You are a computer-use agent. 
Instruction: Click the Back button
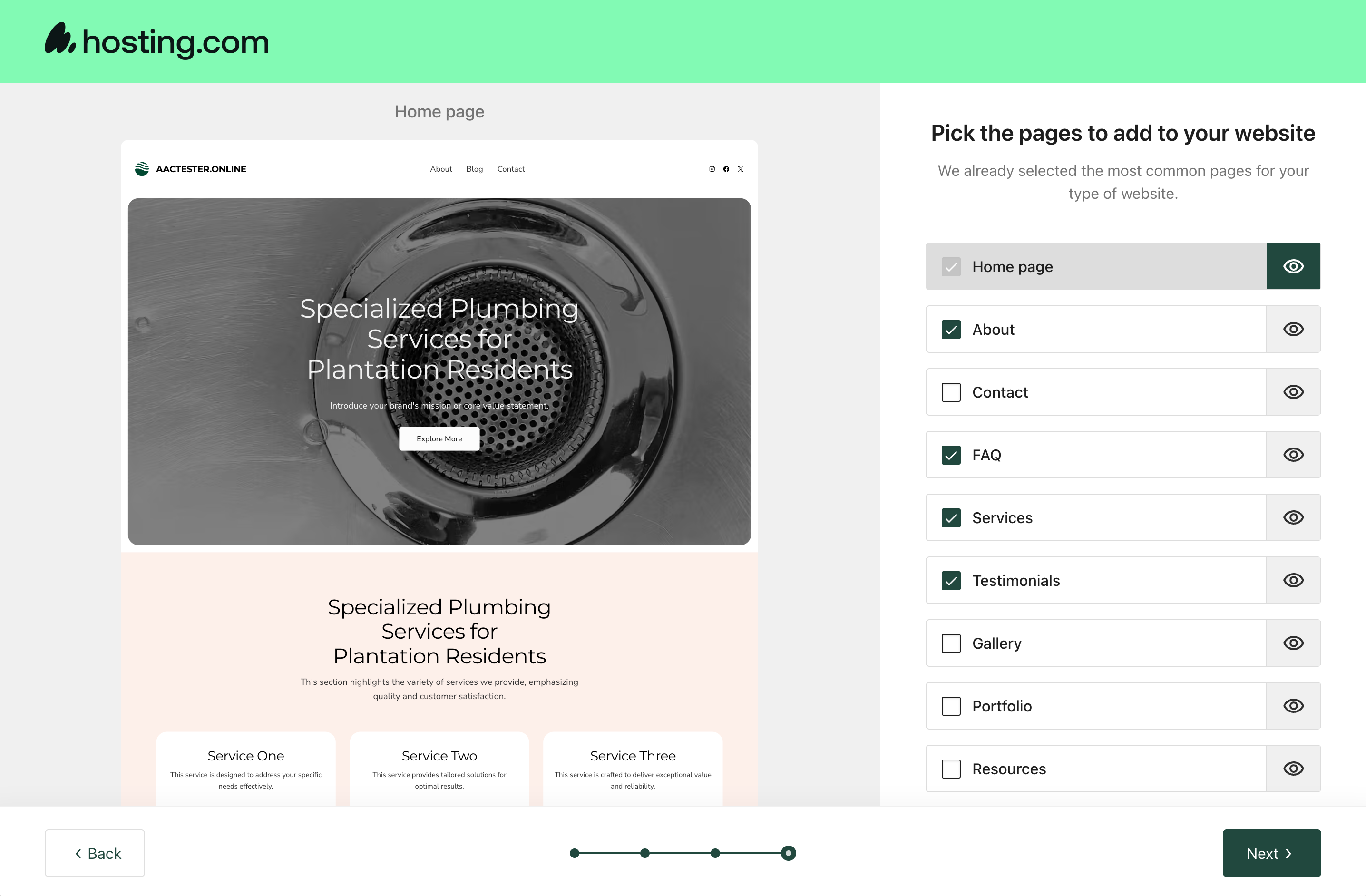pyautogui.click(x=95, y=853)
